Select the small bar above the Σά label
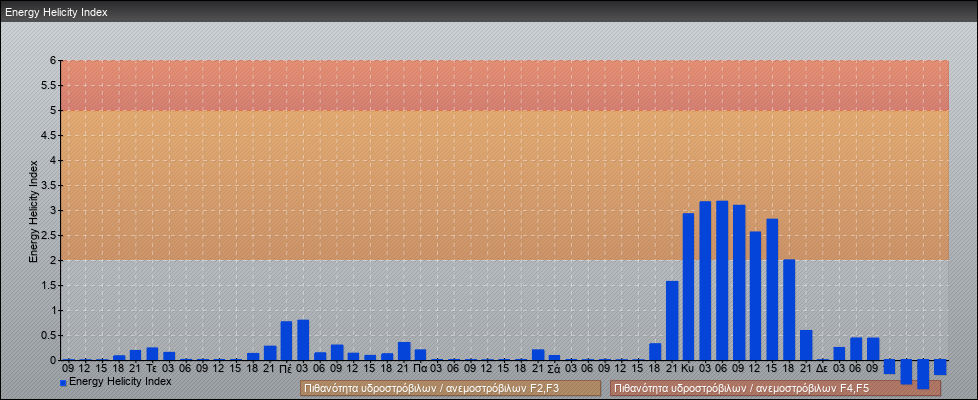This screenshot has height=400, width=978. [554, 358]
